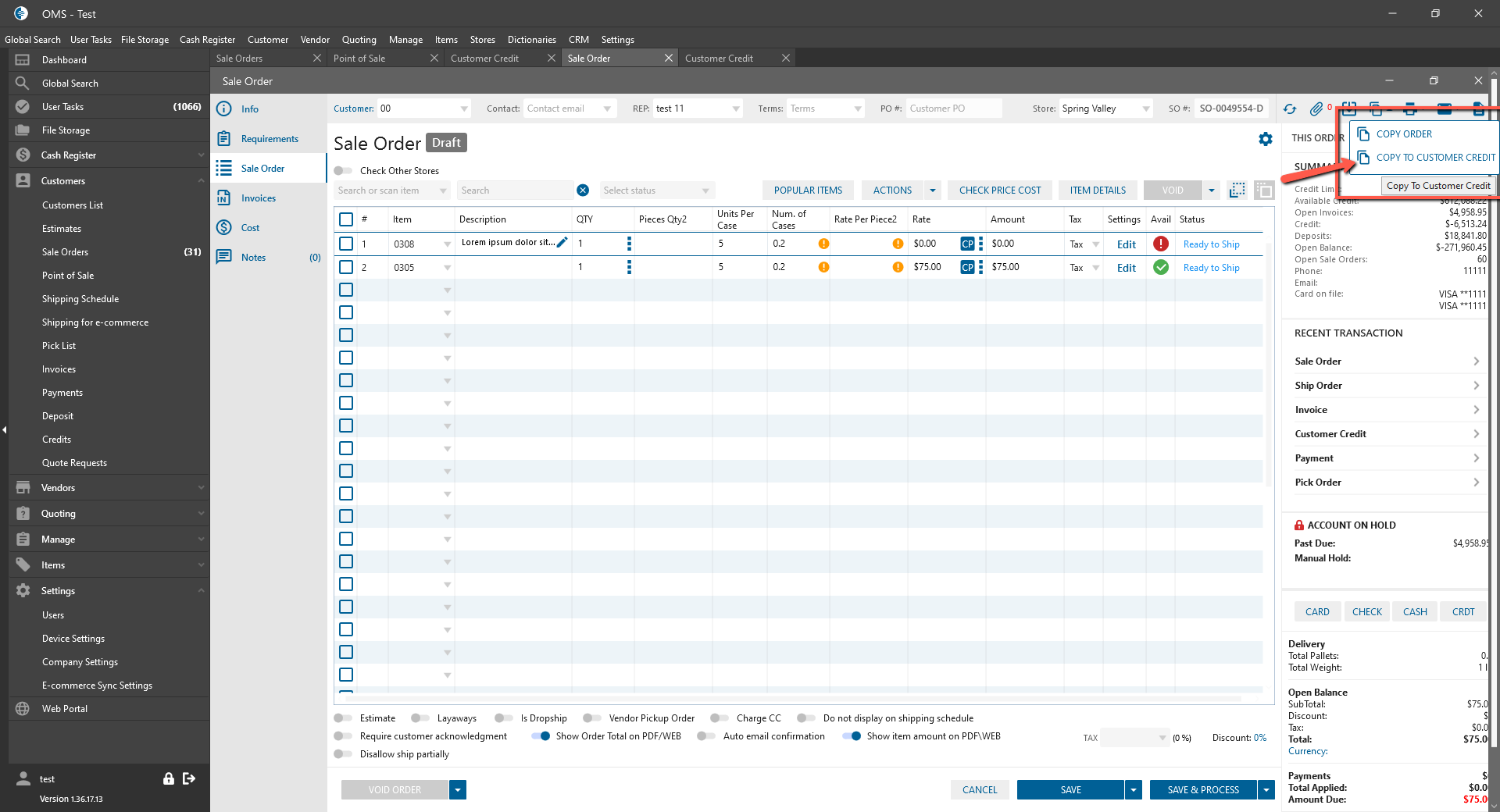Switch to the Point of Sale tab
1500x812 pixels.
[x=359, y=59]
